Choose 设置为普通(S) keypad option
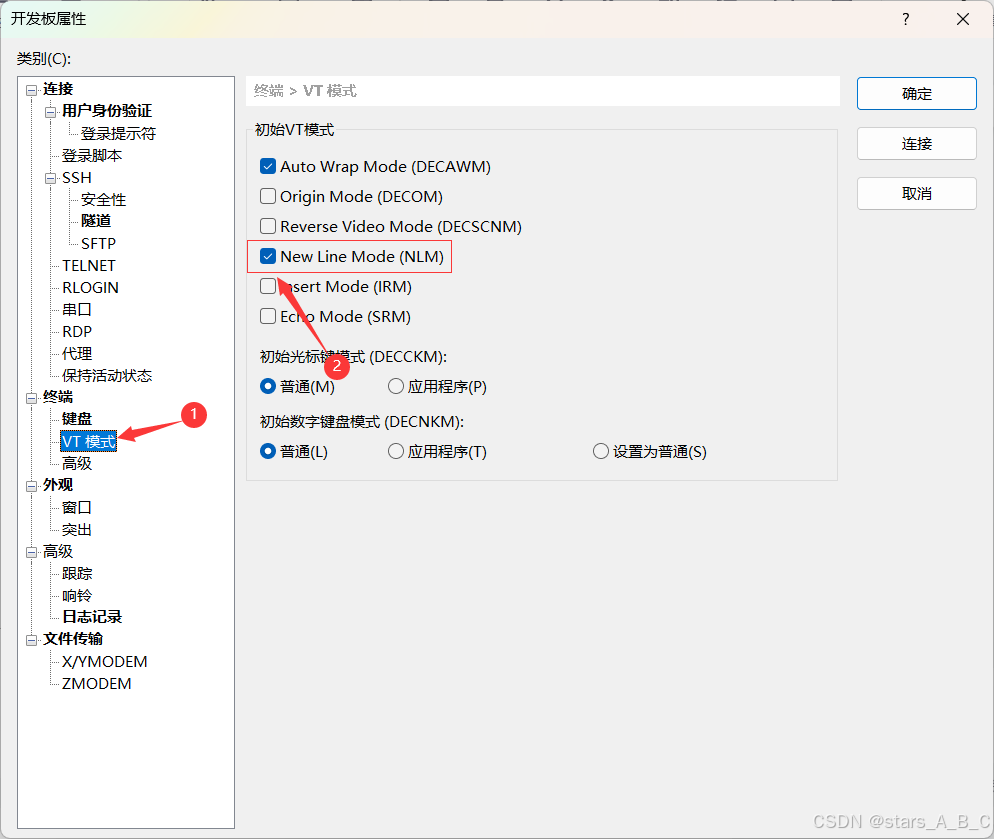 click(600, 451)
